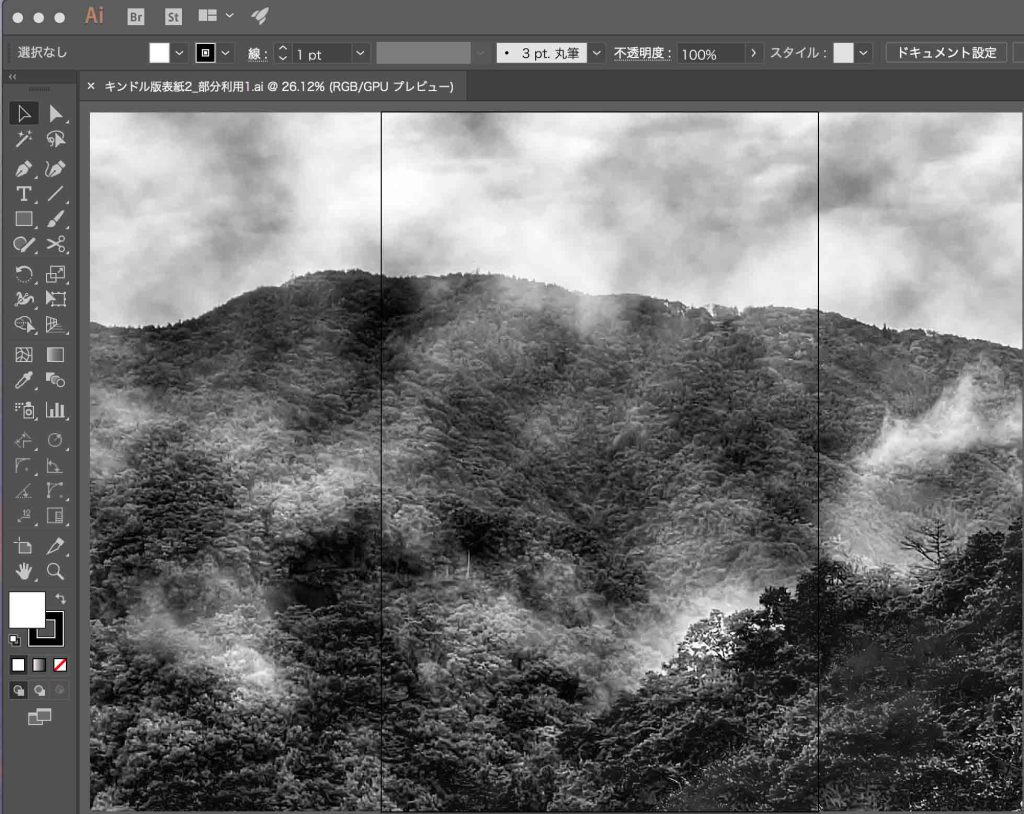1024x814 pixels.
Task: Click the GPU performance rocket icon
Action: click(x=260, y=16)
